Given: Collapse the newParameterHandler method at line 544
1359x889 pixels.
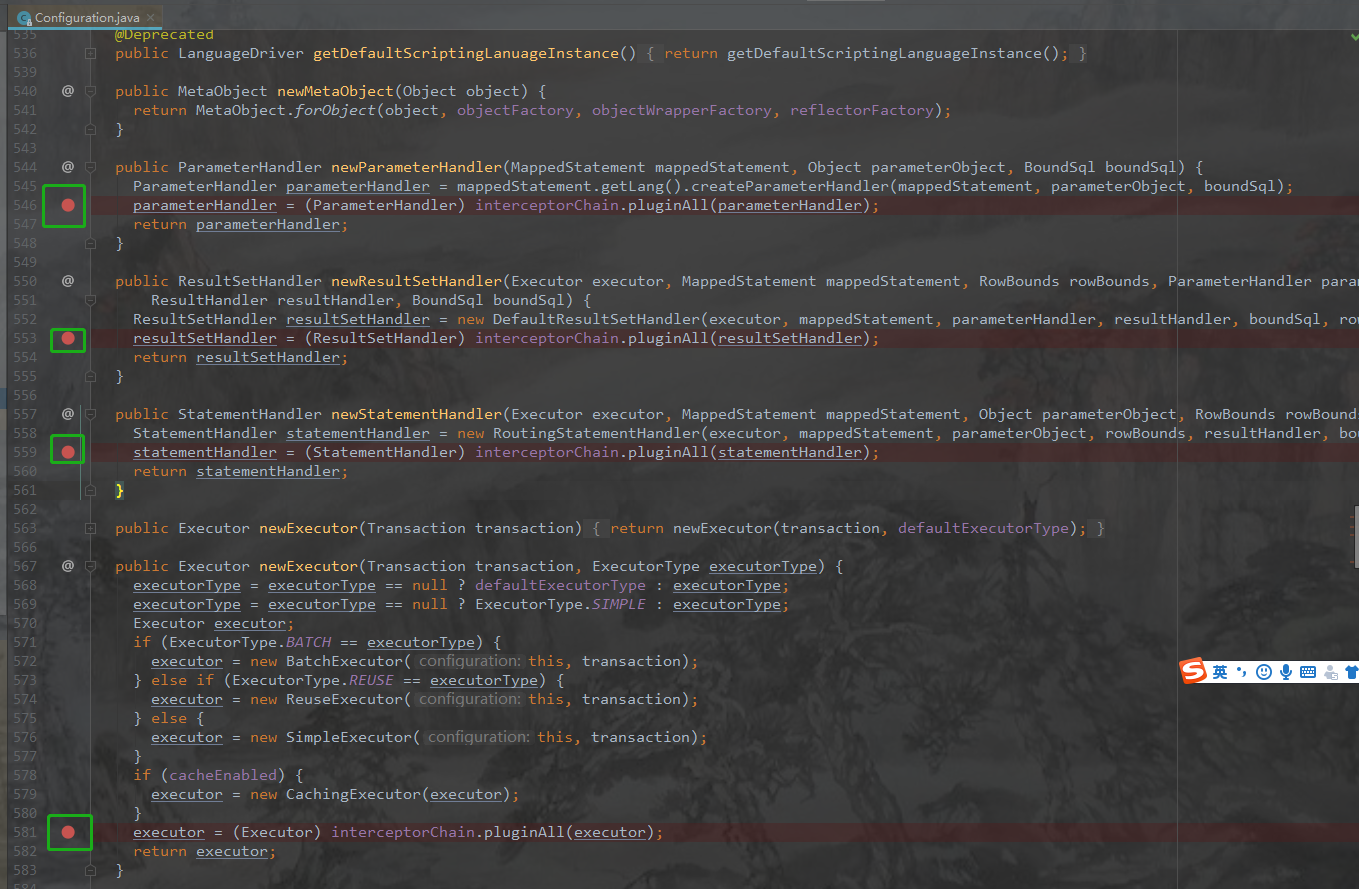Looking at the screenshot, I should point(90,167).
